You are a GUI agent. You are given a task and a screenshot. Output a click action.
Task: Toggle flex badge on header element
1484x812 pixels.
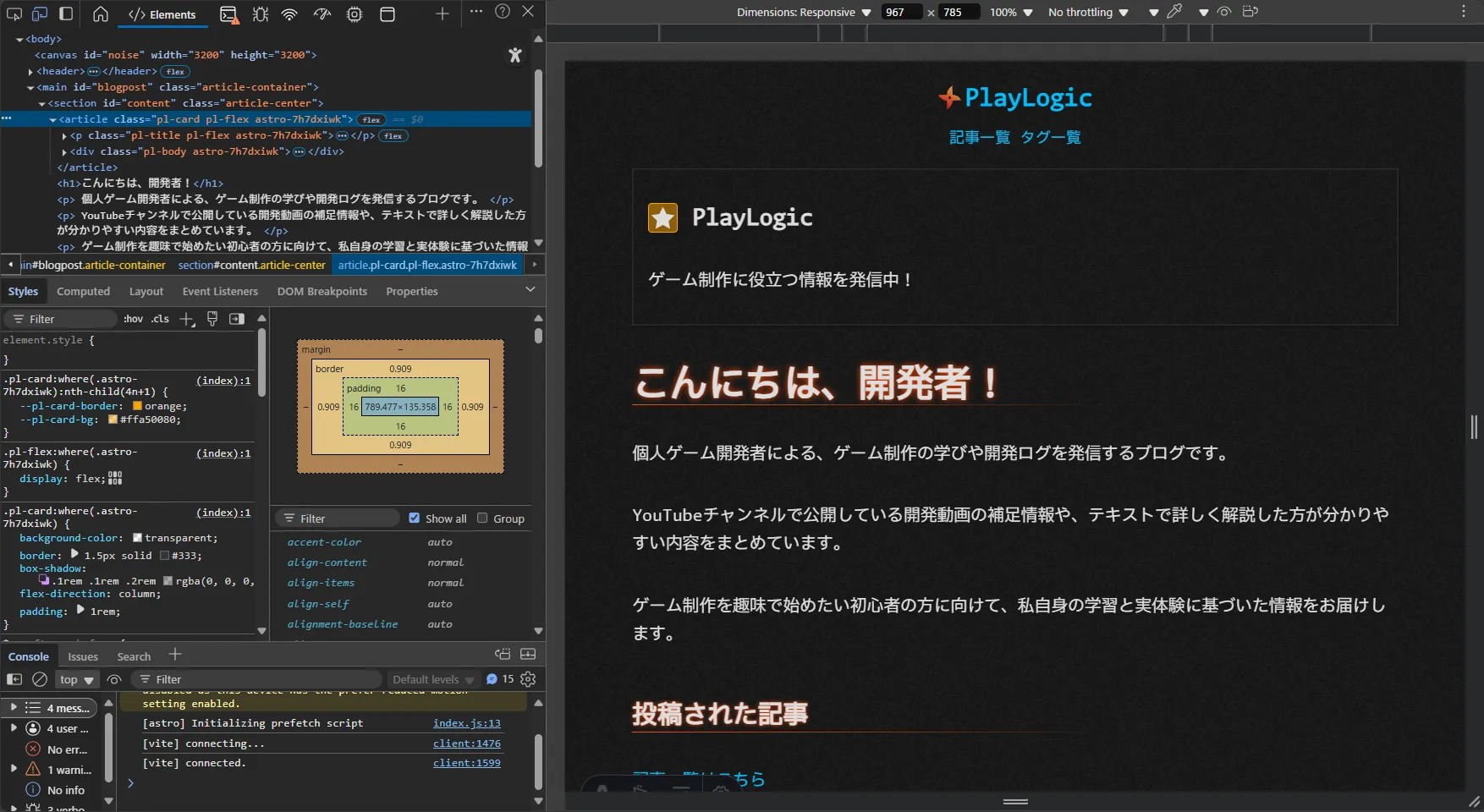(175, 72)
